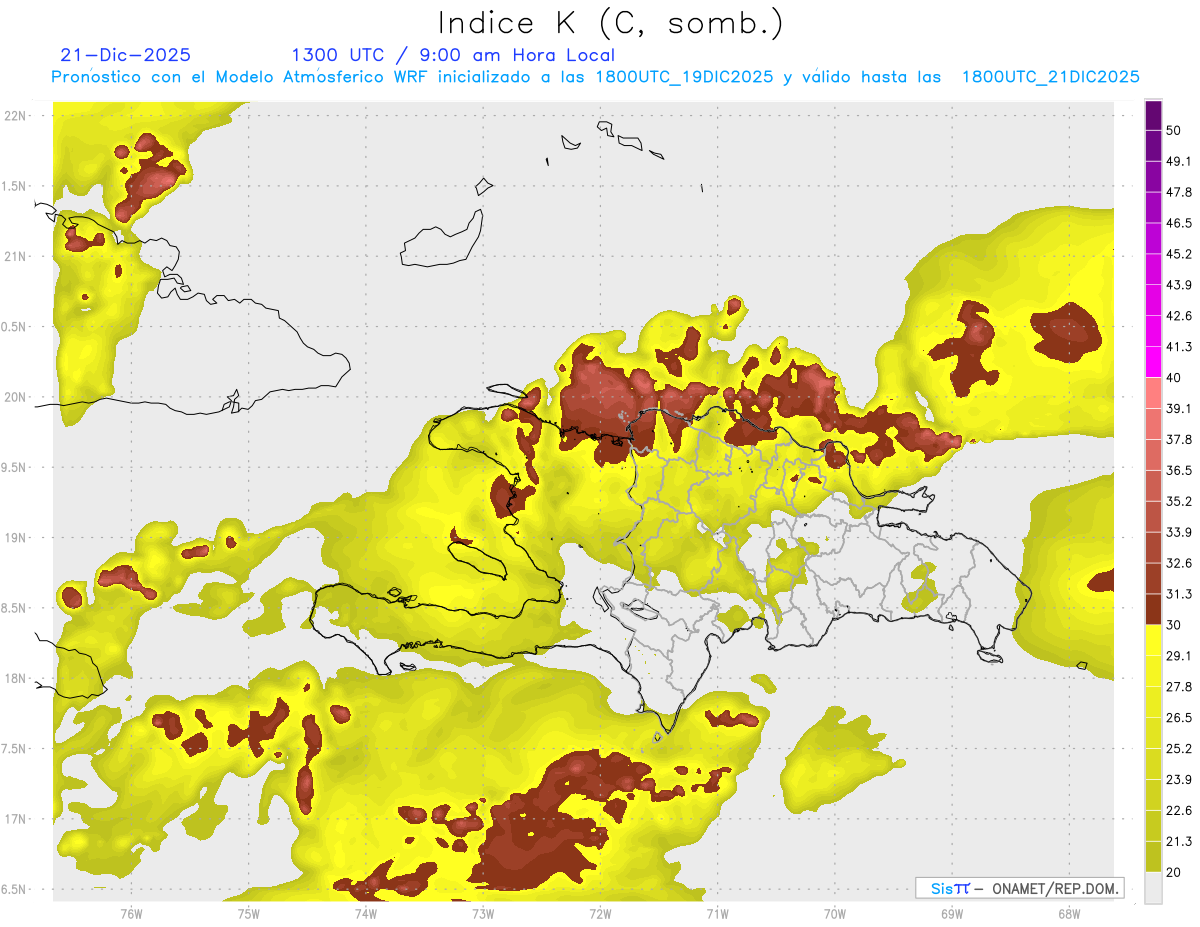The width and height of the screenshot is (1200, 927).
Task: Click the legend value '46.5'
Action: (x=1179, y=223)
